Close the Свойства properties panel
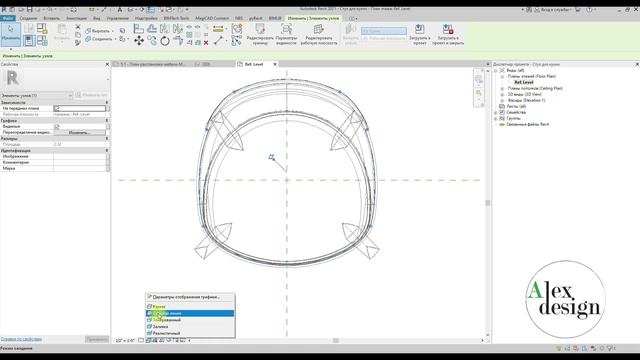The width and height of the screenshot is (640, 360). coord(107,64)
